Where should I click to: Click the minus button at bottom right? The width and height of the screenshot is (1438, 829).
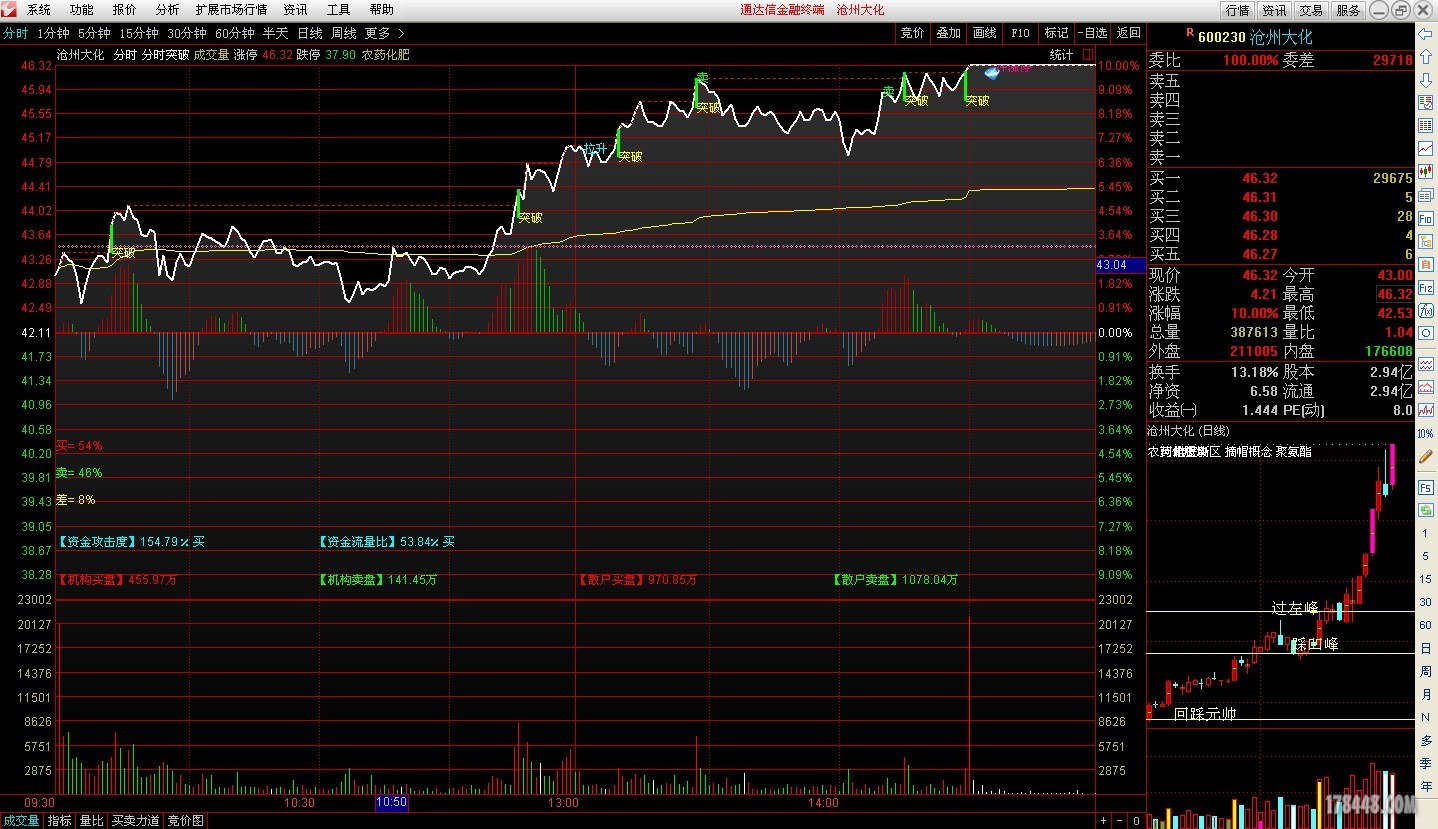point(1117,821)
